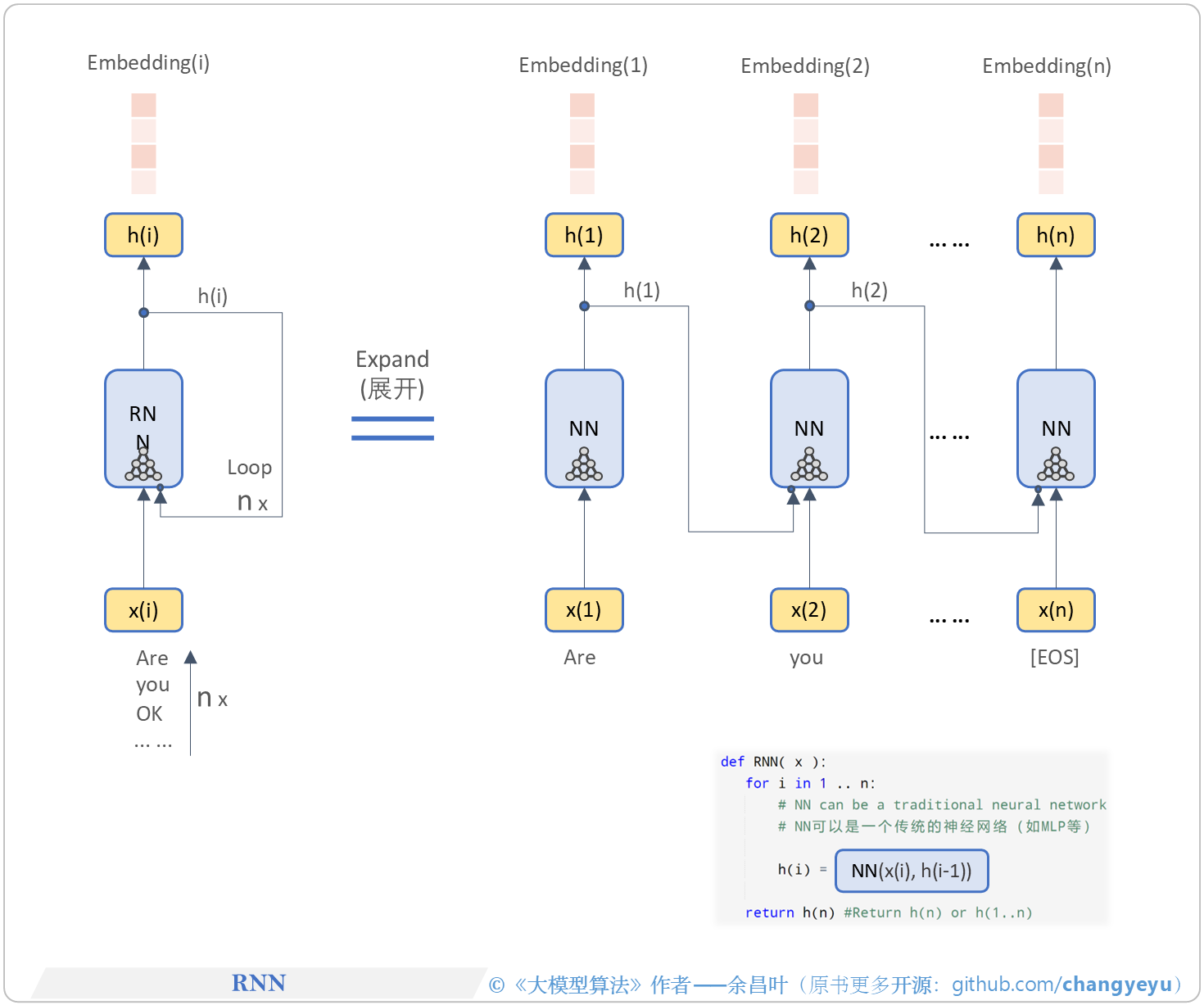Select the NN block above x(2)

(809, 428)
